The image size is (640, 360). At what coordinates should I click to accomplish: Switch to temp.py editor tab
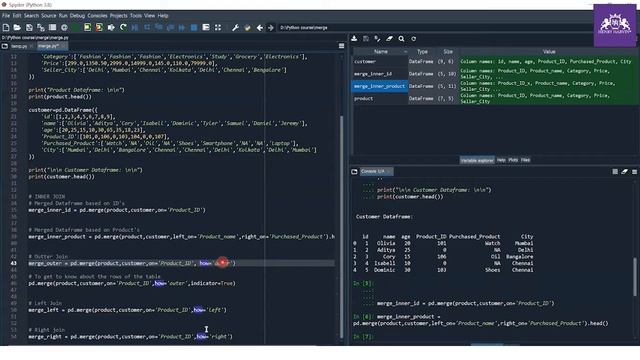(x=19, y=46)
